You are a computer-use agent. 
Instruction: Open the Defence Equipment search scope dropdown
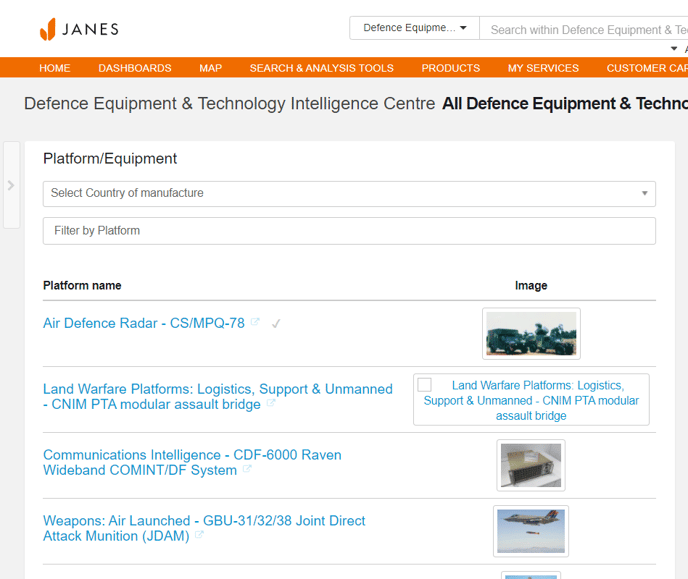[x=414, y=28]
